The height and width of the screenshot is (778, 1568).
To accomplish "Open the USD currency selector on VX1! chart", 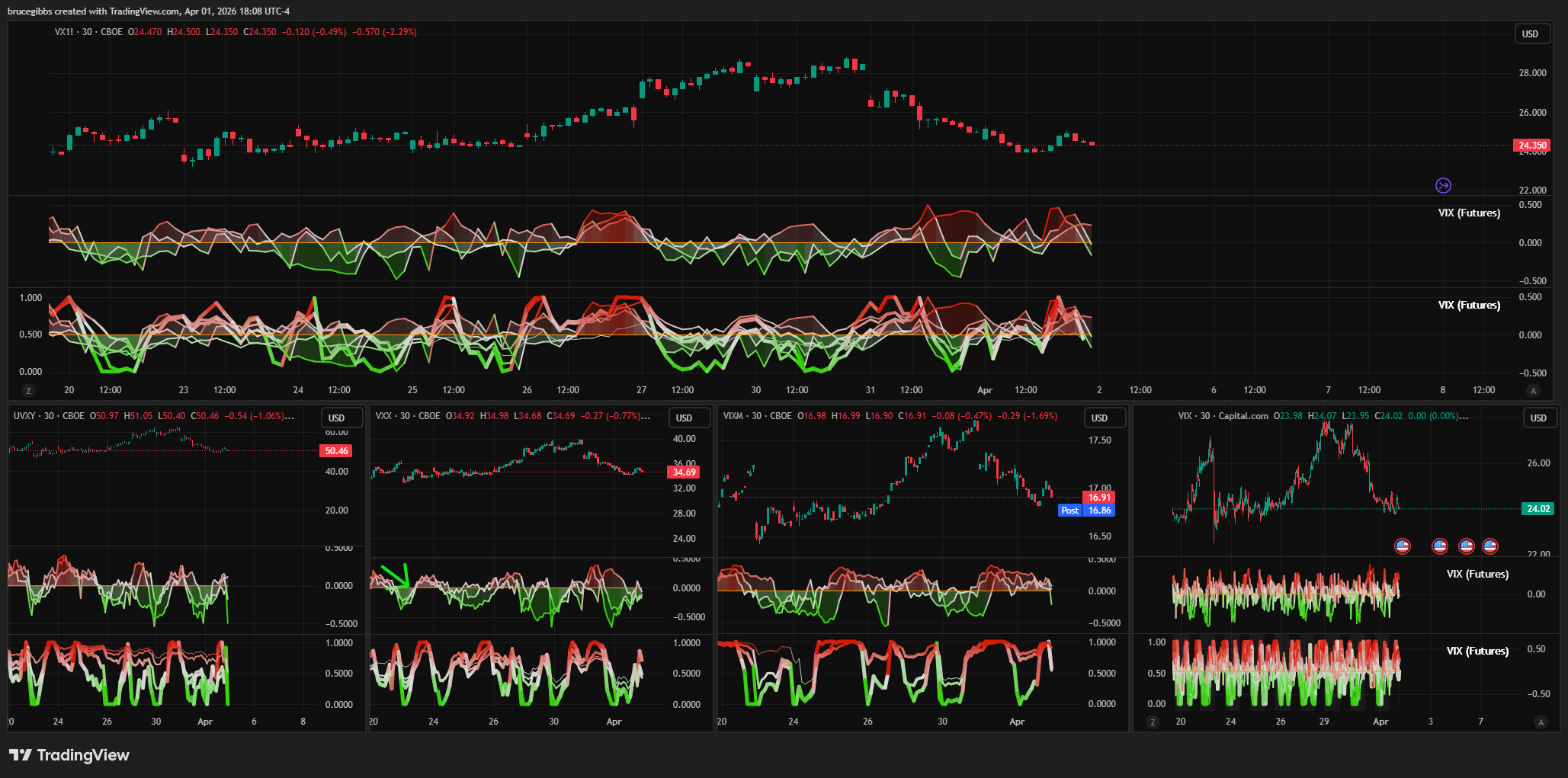I will point(1531,34).
